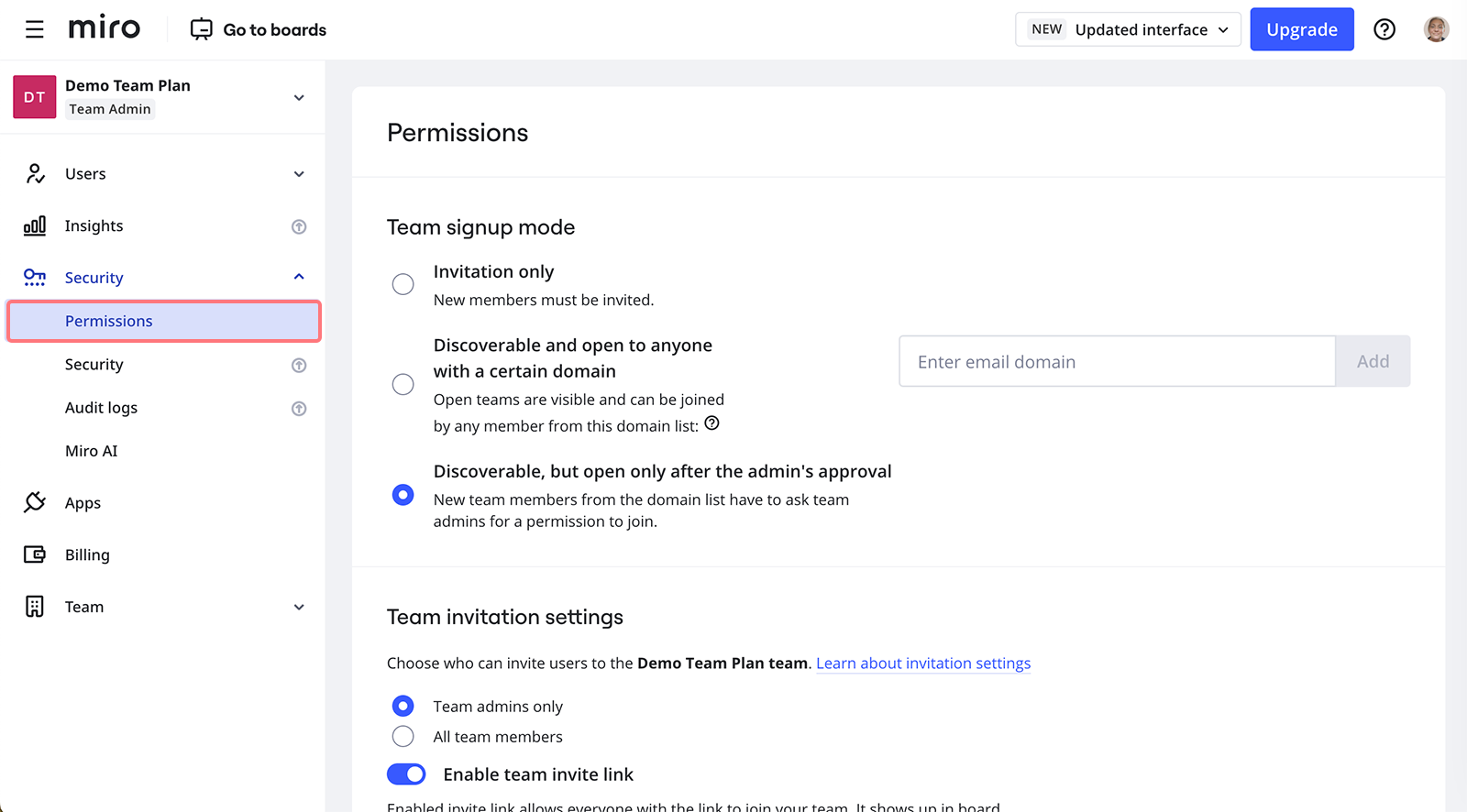Open Miro AI settings in sidebar
This screenshot has width=1467, height=812.
click(92, 451)
